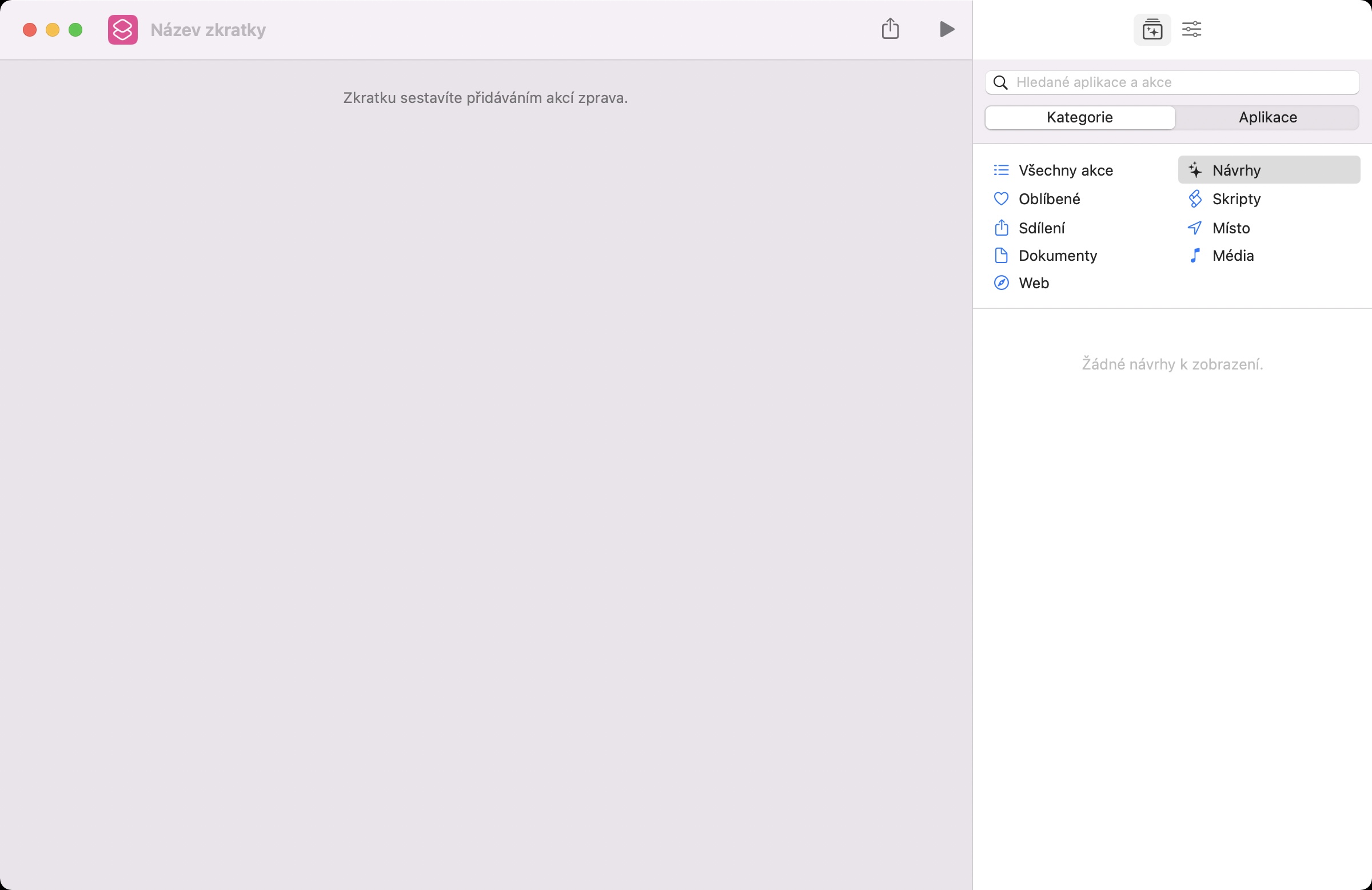Select the Sdílení category

tap(1040, 228)
